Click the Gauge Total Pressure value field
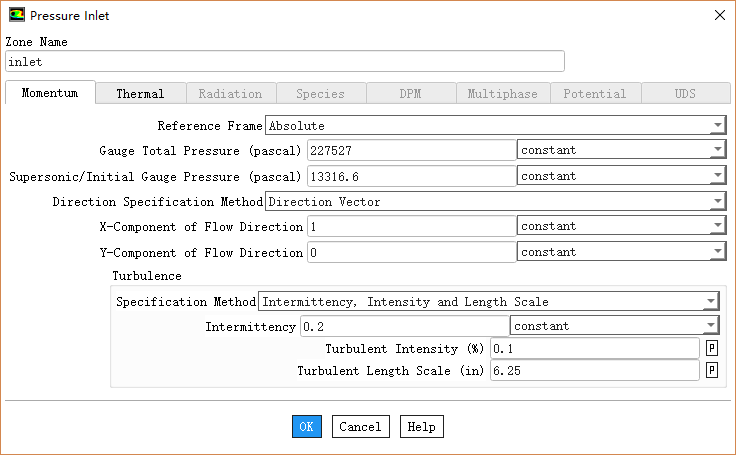Image resolution: width=736 pixels, height=455 pixels. (x=410, y=150)
